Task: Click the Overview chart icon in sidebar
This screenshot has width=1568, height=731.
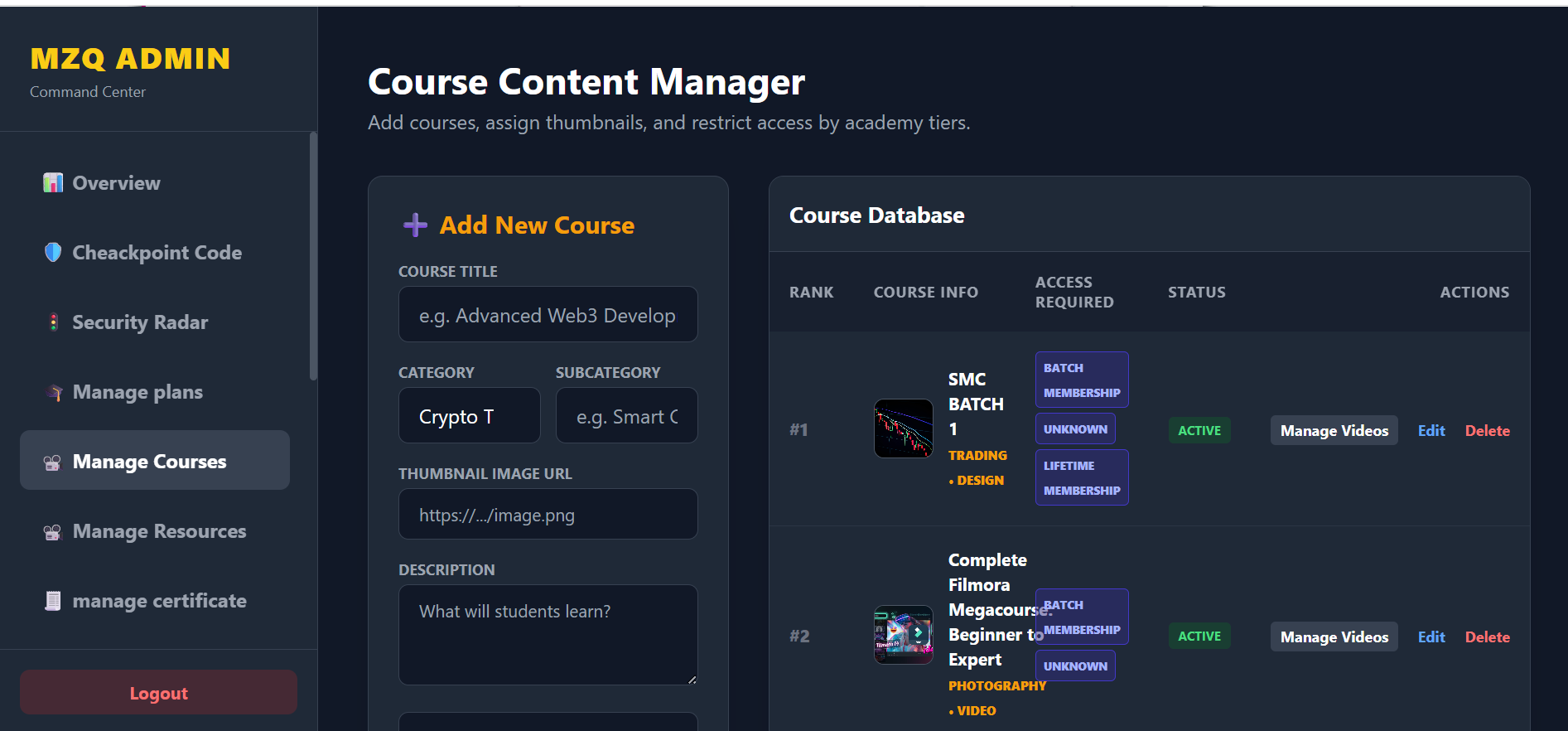Action: pyautogui.click(x=53, y=183)
